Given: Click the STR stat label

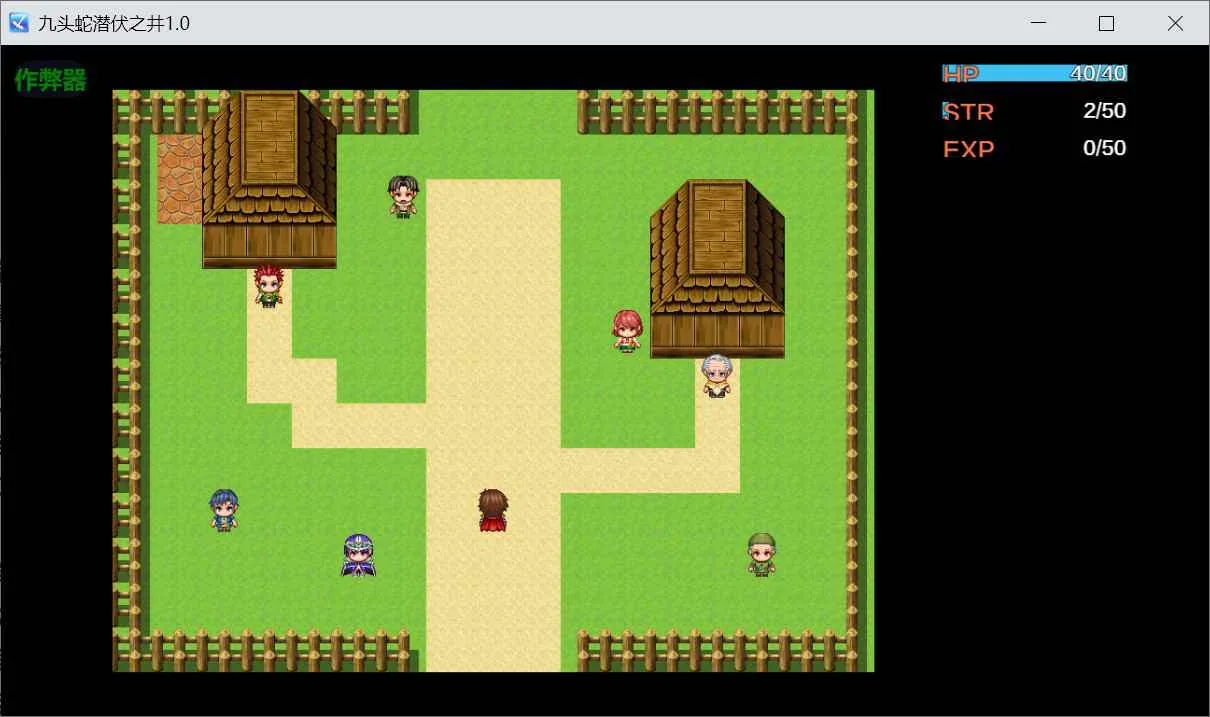Looking at the screenshot, I should pyautogui.click(x=969, y=111).
